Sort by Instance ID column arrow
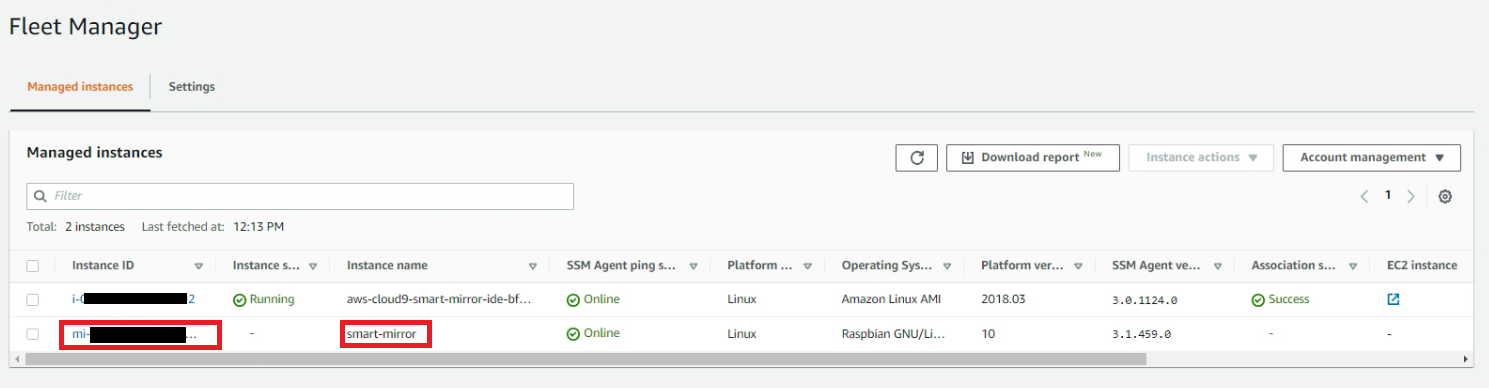1489x388 pixels. (198, 266)
